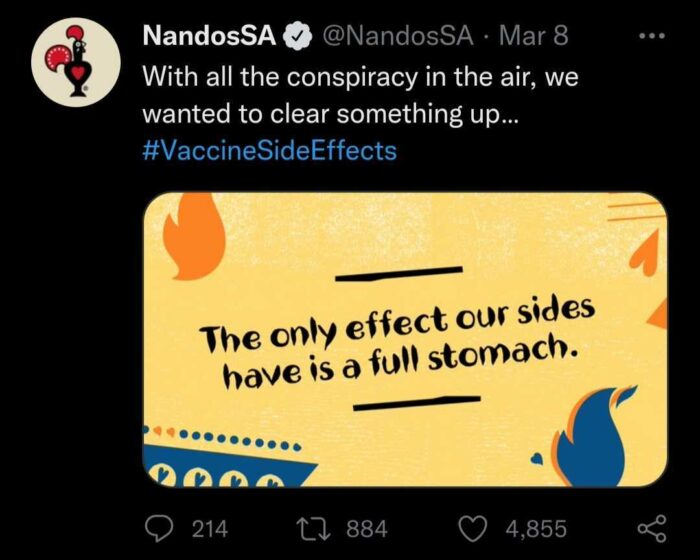Click the NandosSA display name
The image size is (700, 560).
point(209,36)
